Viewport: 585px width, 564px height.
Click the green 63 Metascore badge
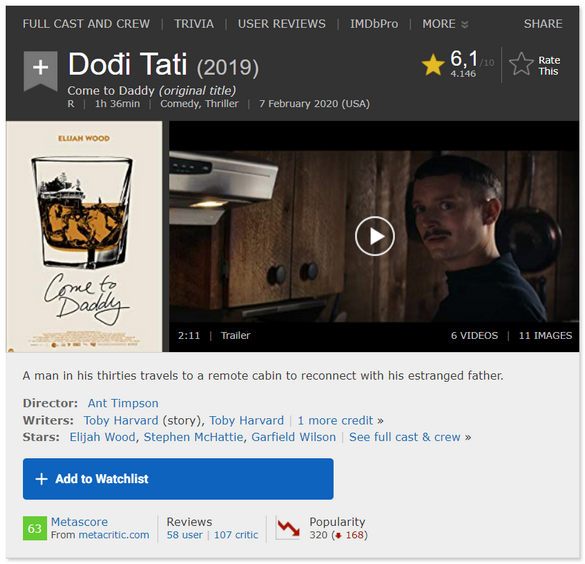(35, 528)
